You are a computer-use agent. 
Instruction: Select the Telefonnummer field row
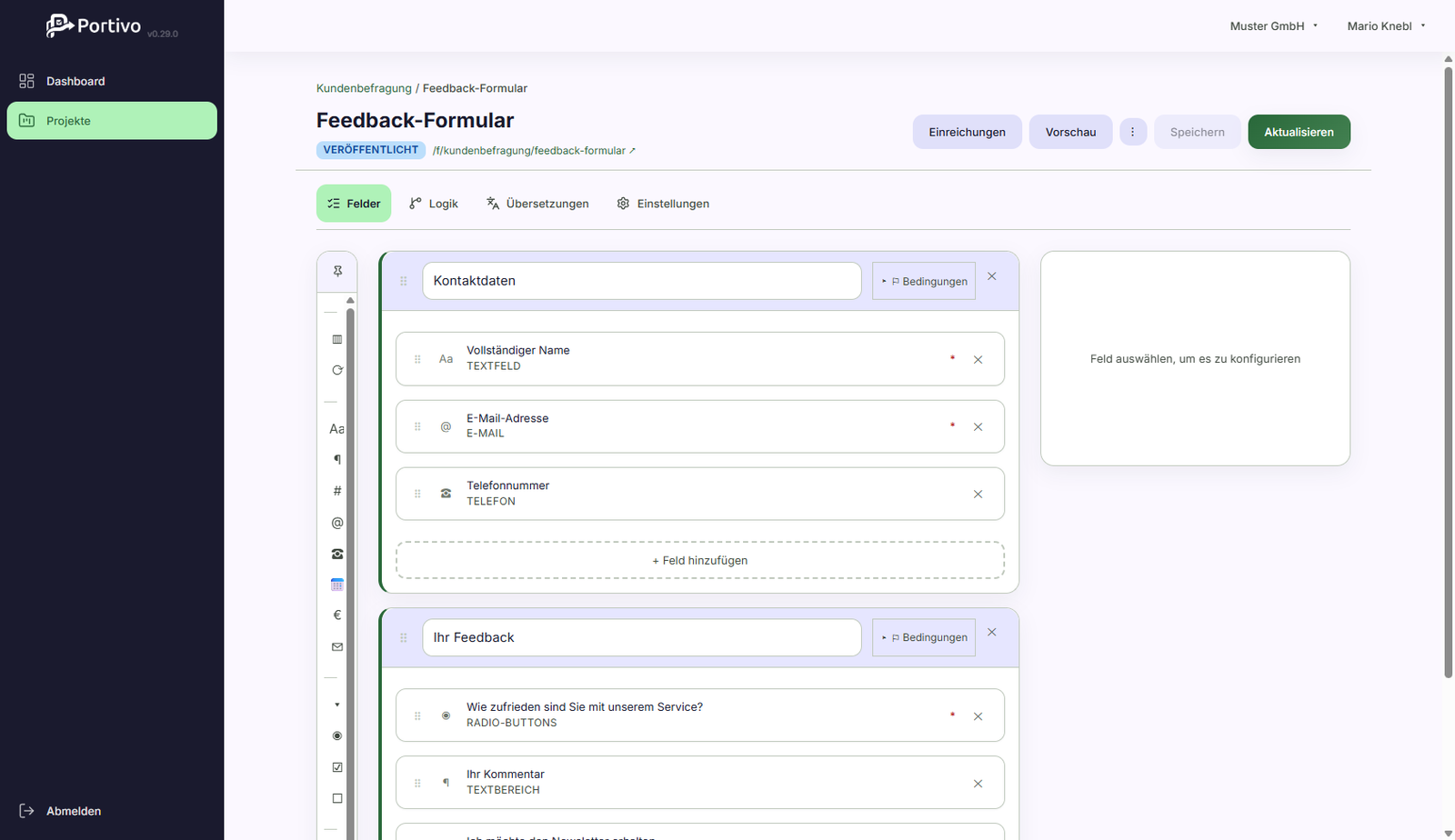click(x=700, y=494)
